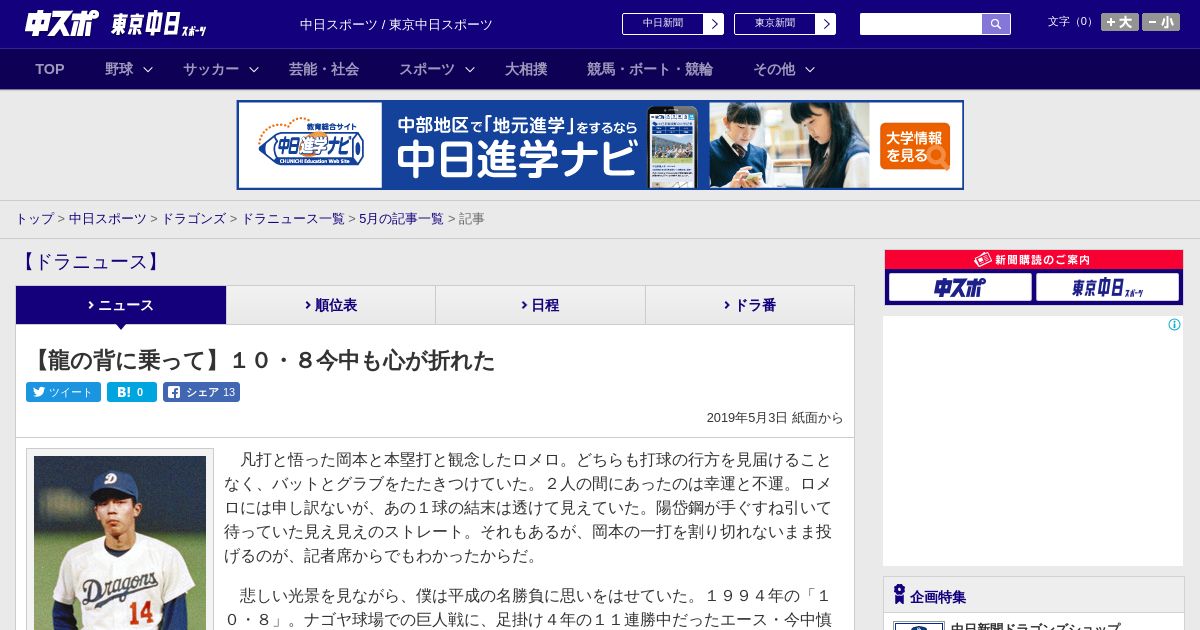Viewport: 1200px width, 630px height.
Task: Click the search magnifier button
Action: click(996, 24)
